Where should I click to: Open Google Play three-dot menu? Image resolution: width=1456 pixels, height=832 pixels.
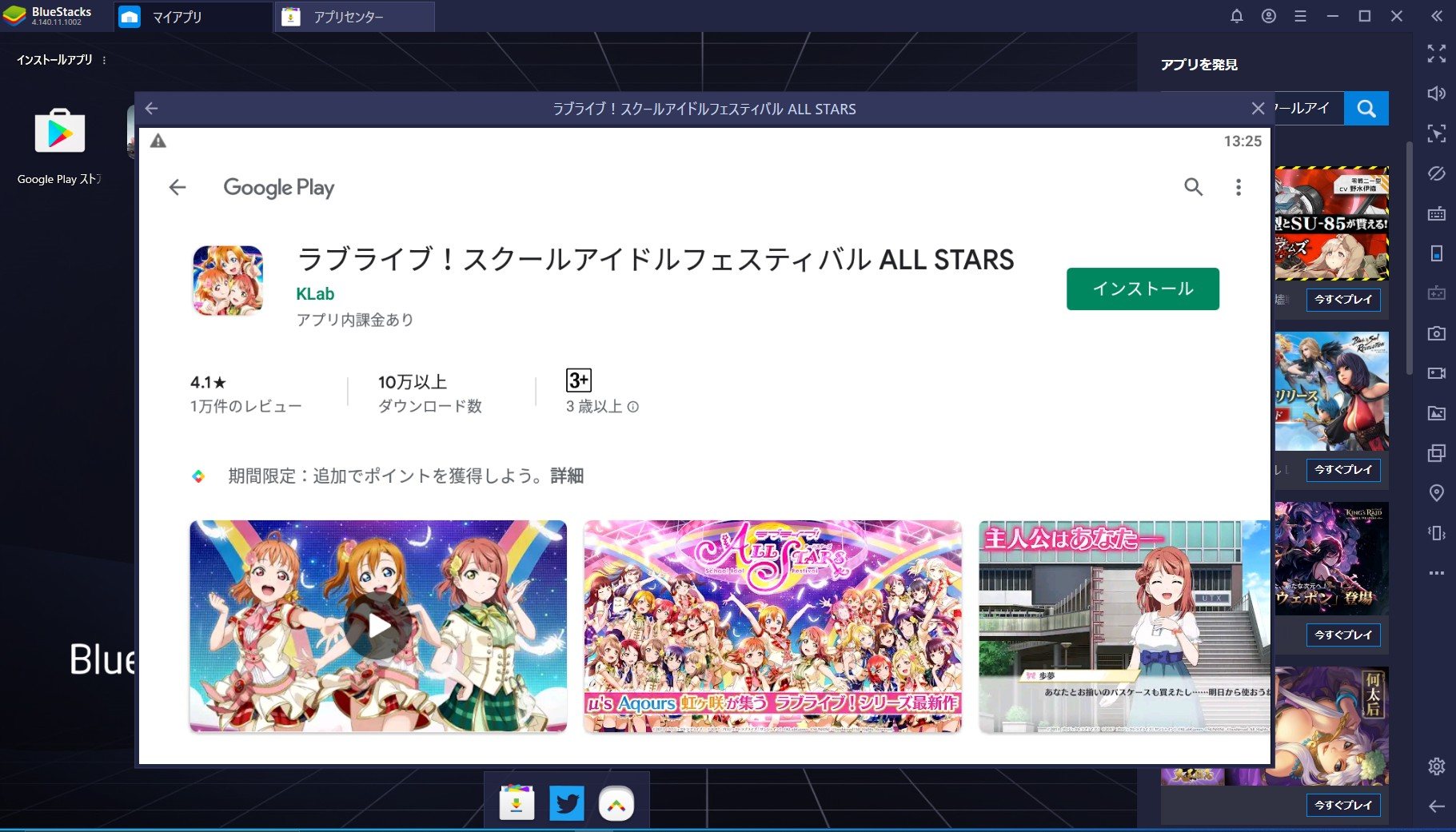(x=1238, y=187)
